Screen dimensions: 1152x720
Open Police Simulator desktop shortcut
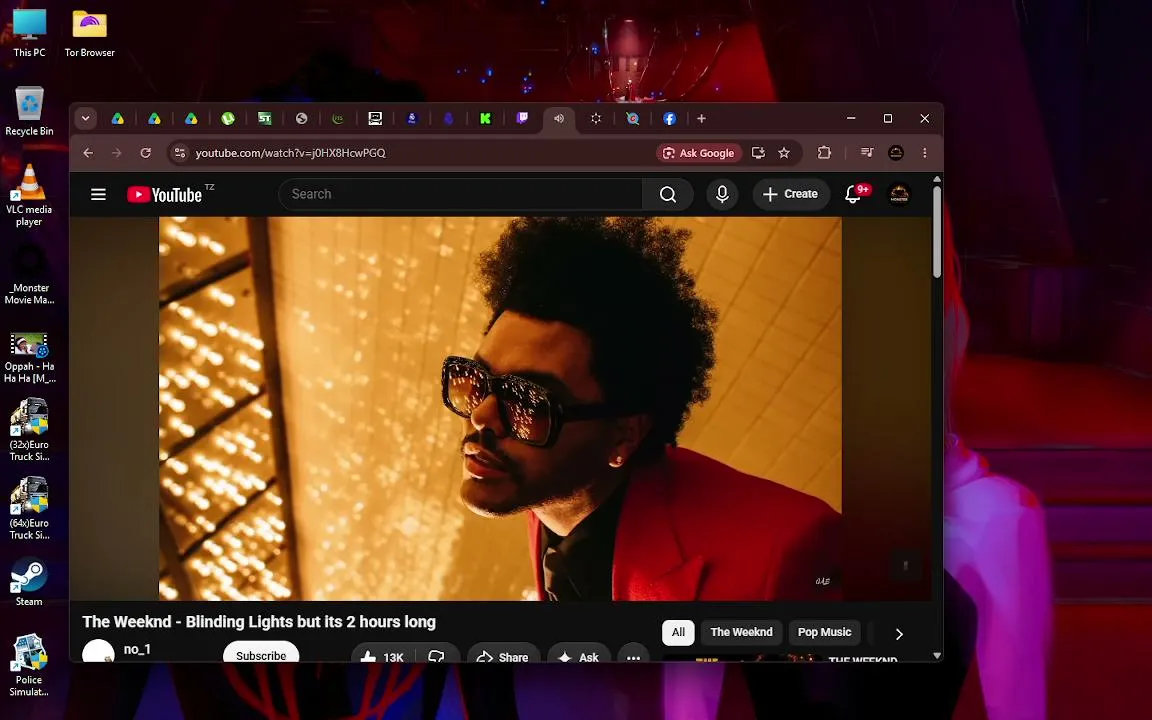pos(29,666)
